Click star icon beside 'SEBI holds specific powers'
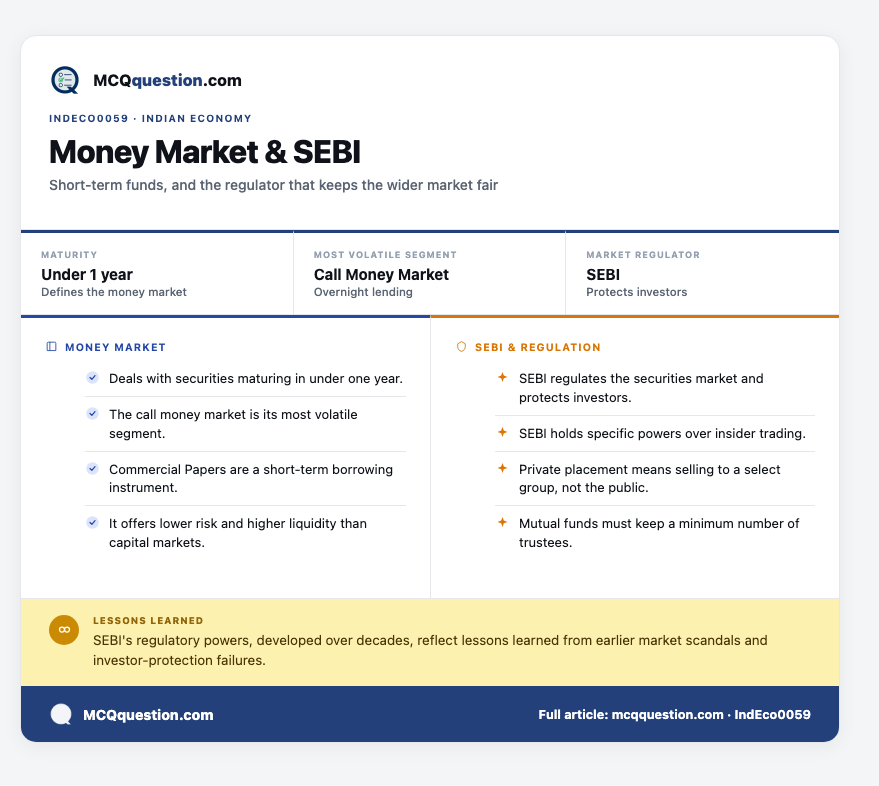Screen dimensions: 879x786 pyautogui.click(x=502, y=432)
